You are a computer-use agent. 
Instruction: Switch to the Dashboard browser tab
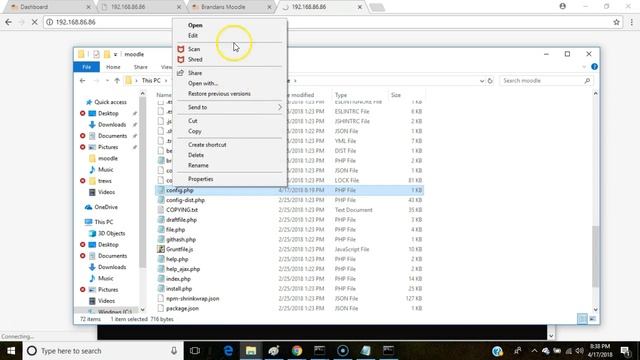click(x=49, y=7)
